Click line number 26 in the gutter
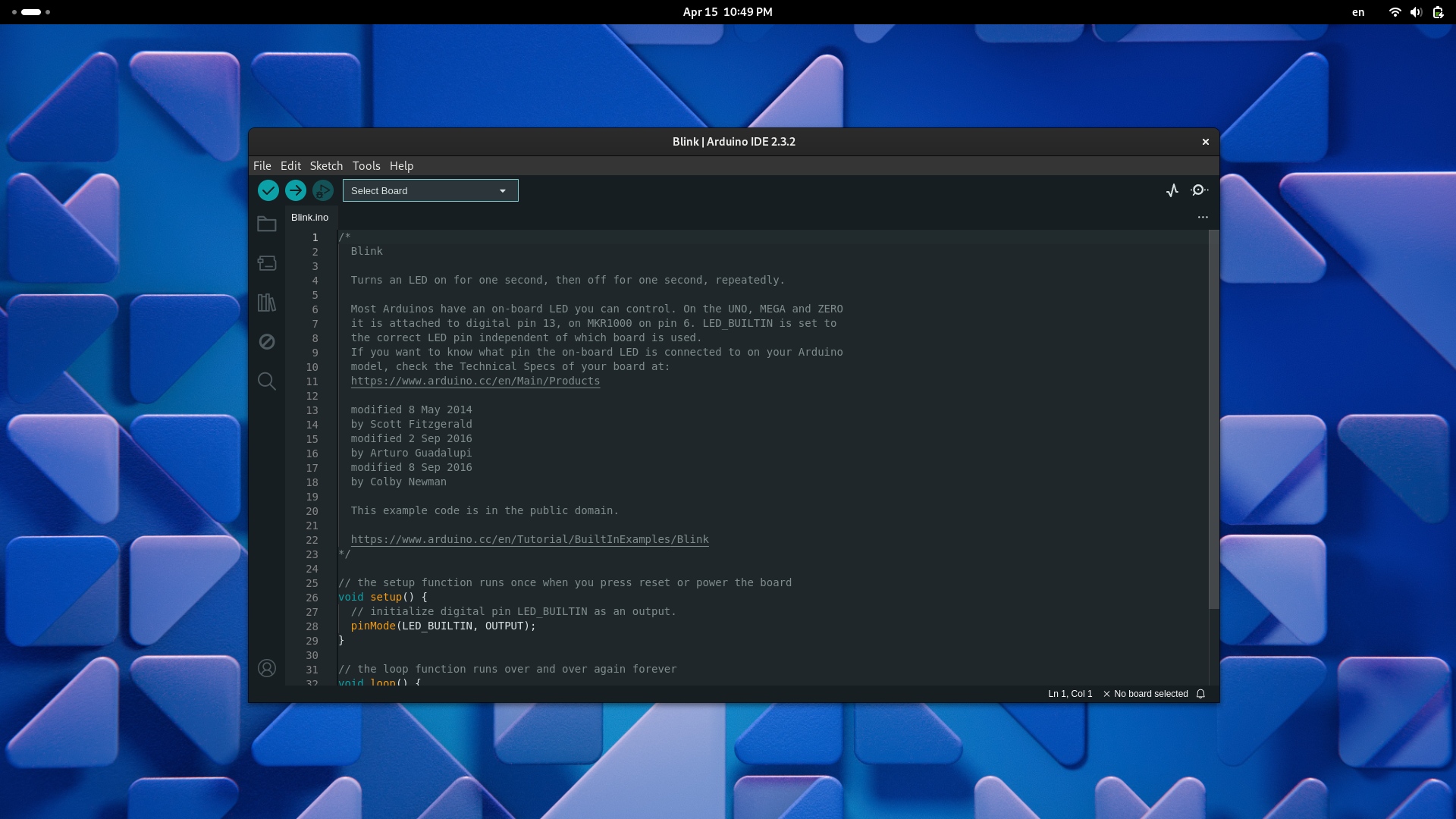The width and height of the screenshot is (1456, 819). 312,598
